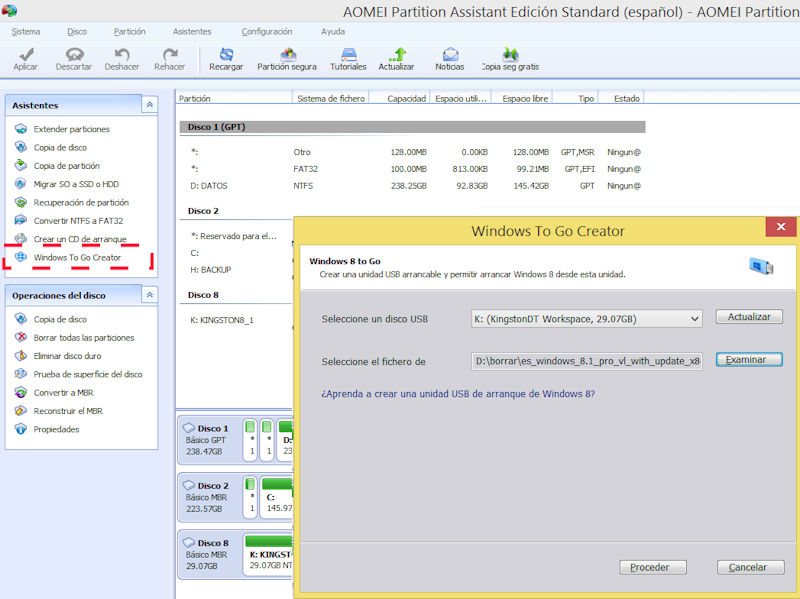Sort by Sistema de fichero column
Viewport: 800px width, 599px height.
[x=330, y=98]
